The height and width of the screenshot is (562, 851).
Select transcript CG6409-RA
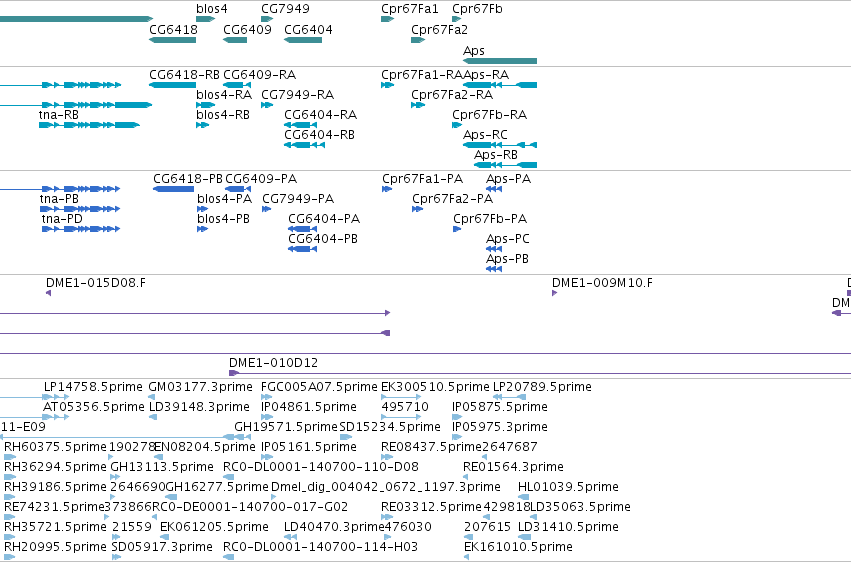point(237,85)
